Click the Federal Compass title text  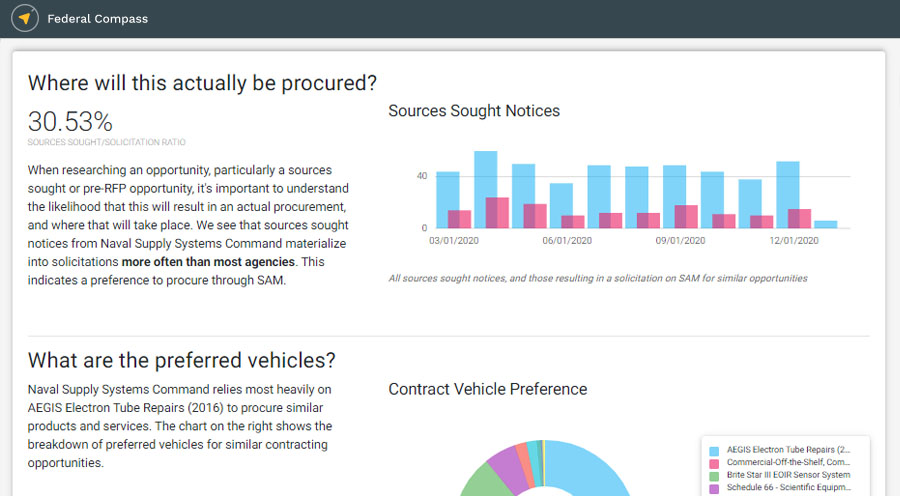coord(97,19)
